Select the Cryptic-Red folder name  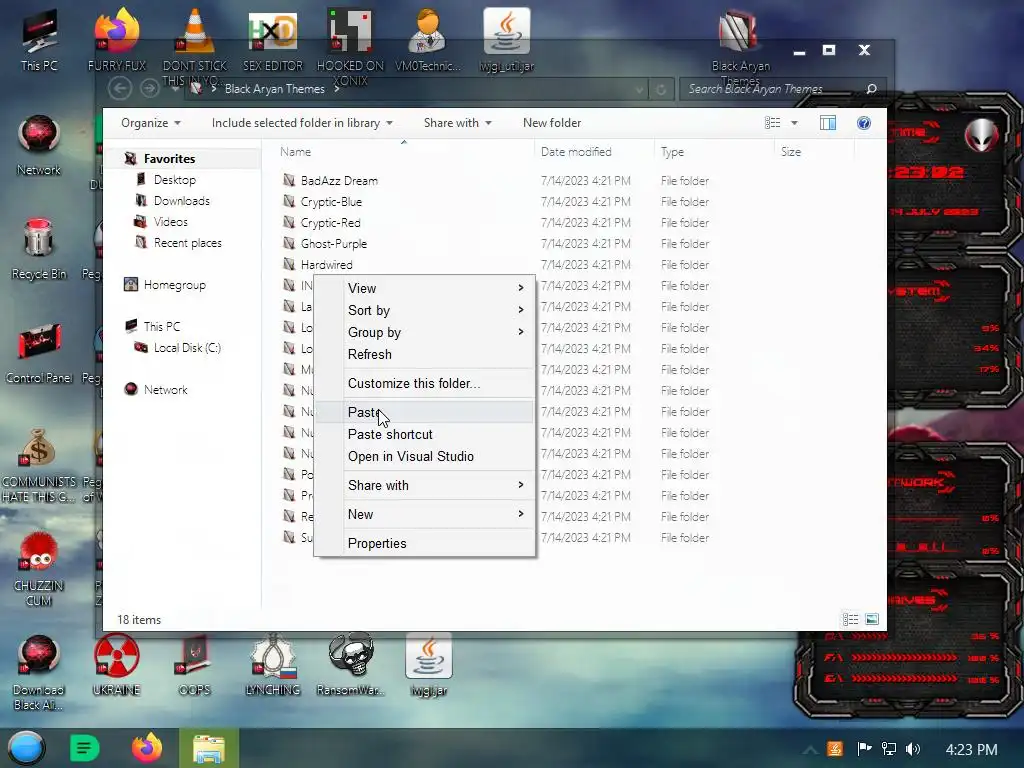(x=330, y=223)
